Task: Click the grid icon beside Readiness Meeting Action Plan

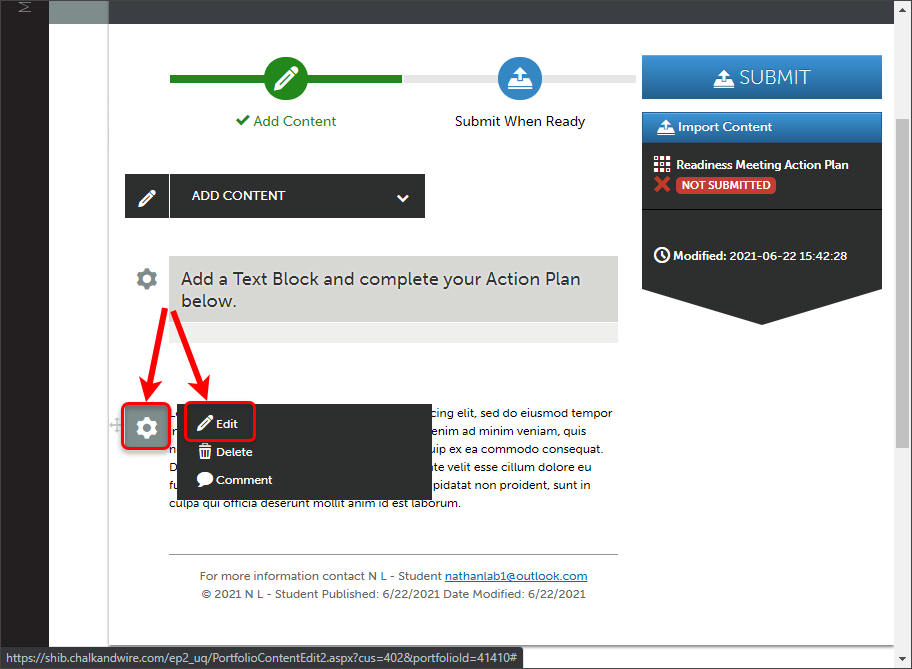Action: tap(662, 164)
